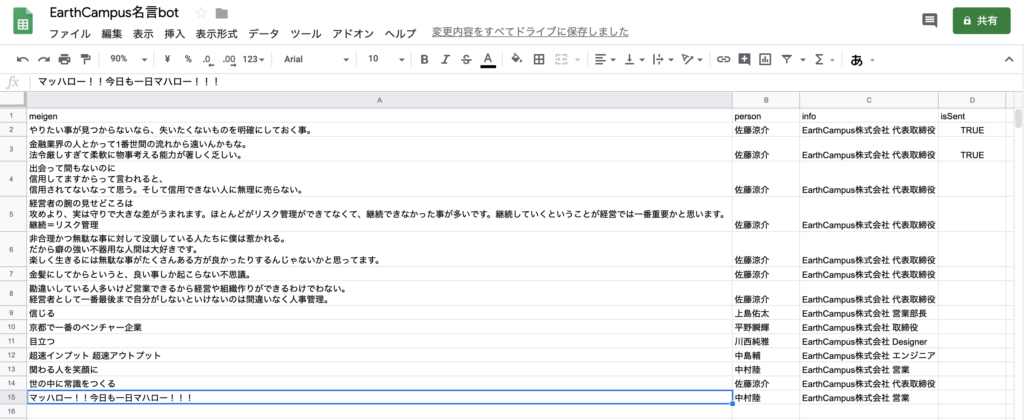This screenshot has width=1024, height=420.
Task: Decrease decimal places (.0 button)
Action: pyautogui.click(x=208, y=59)
